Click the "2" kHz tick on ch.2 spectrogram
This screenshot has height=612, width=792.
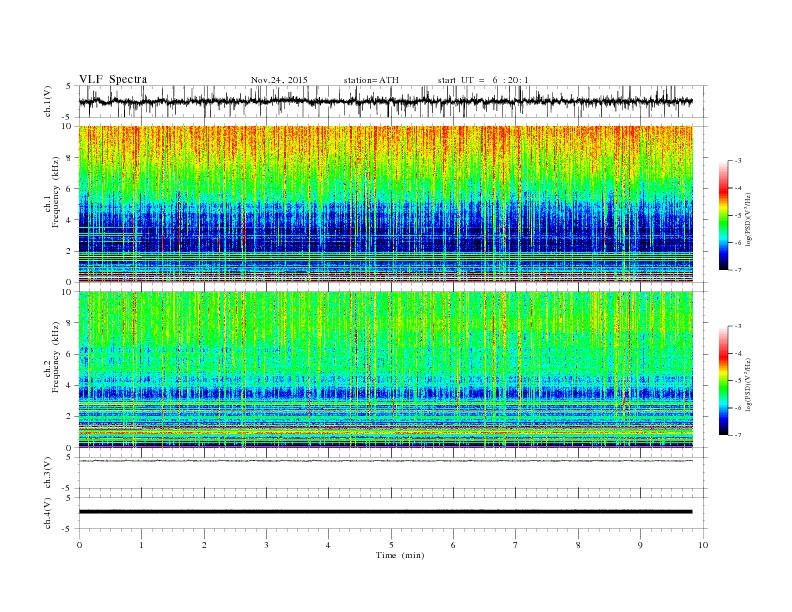click(x=69, y=417)
